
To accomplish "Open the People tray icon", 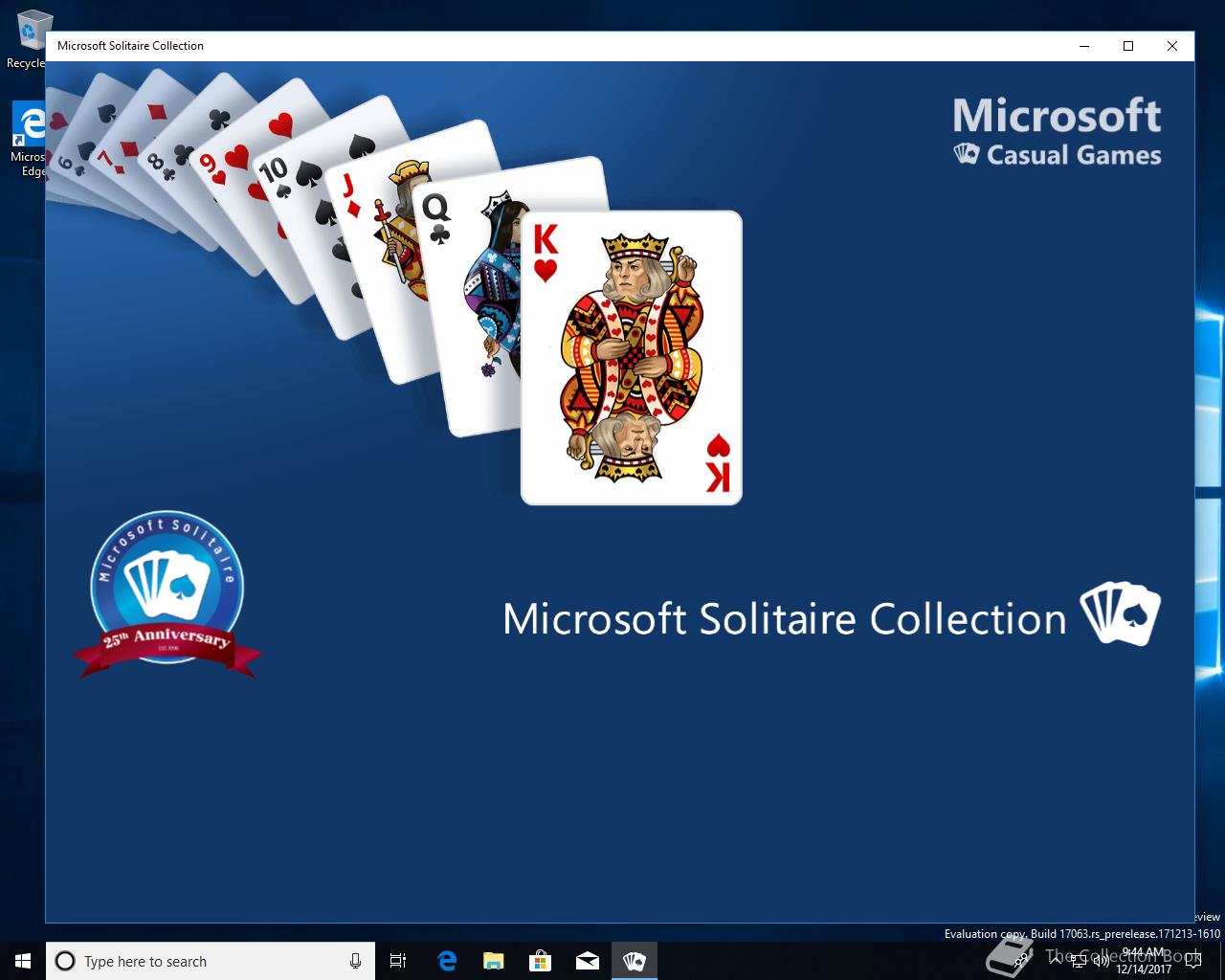I will [x=1021, y=961].
